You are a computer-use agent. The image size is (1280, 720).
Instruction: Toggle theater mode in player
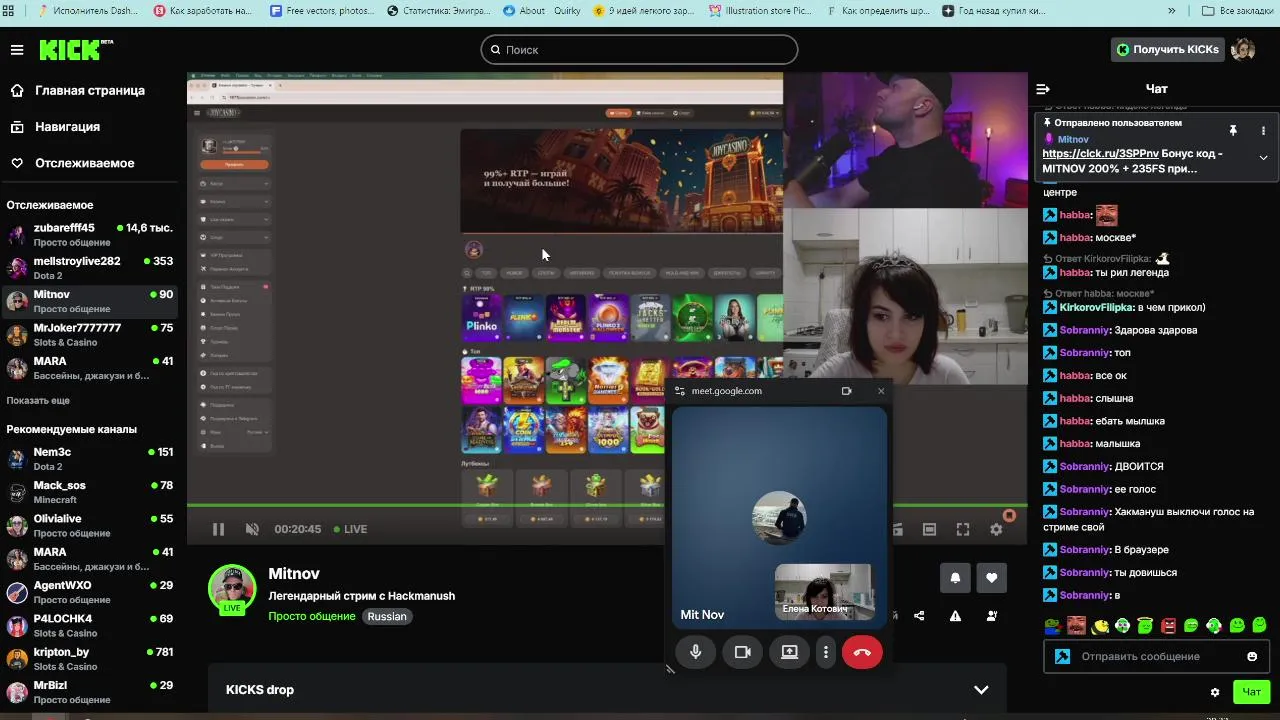pyautogui.click(x=929, y=529)
